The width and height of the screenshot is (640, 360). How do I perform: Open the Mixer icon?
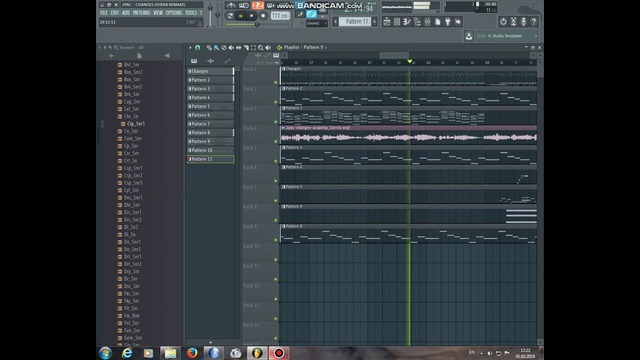click(427, 22)
